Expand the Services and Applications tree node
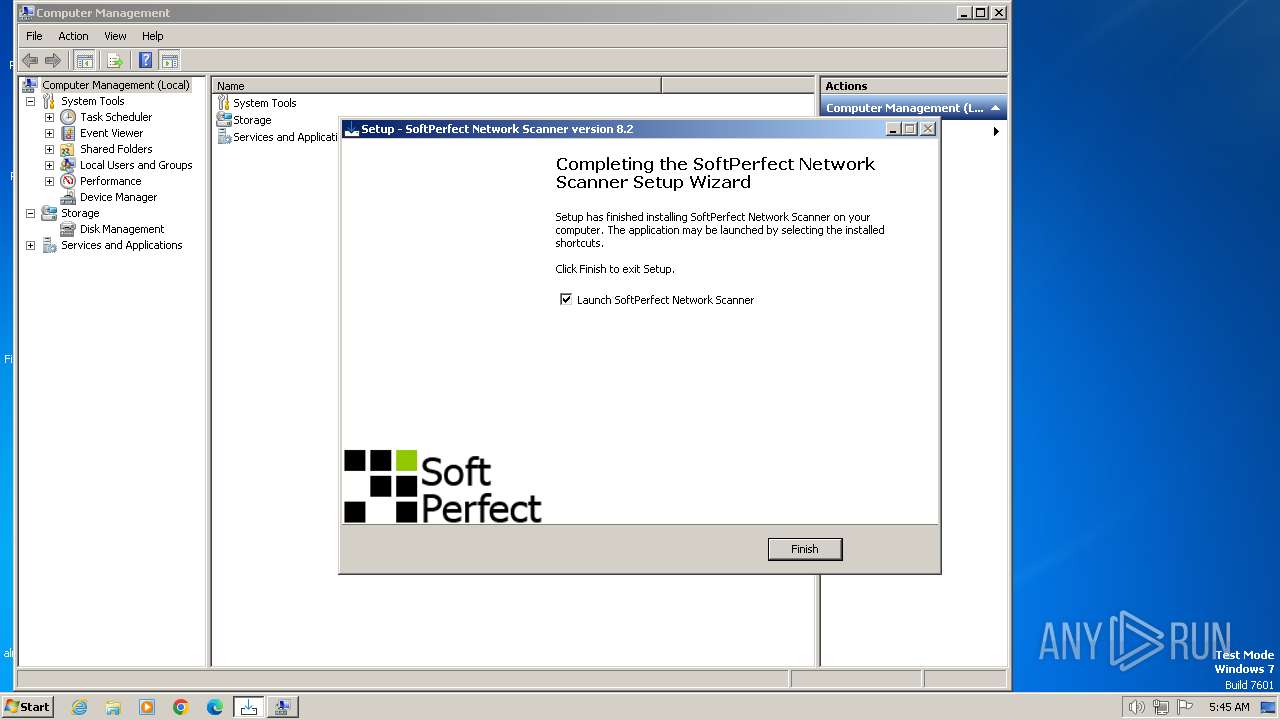1280x720 pixels. (x=30, y=245)
